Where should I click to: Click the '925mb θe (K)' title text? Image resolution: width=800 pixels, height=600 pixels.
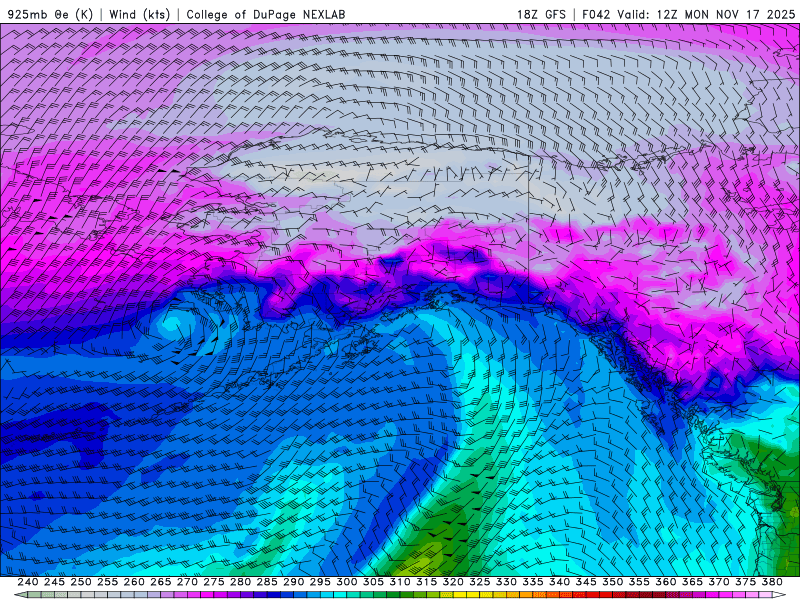pos(50,14)
